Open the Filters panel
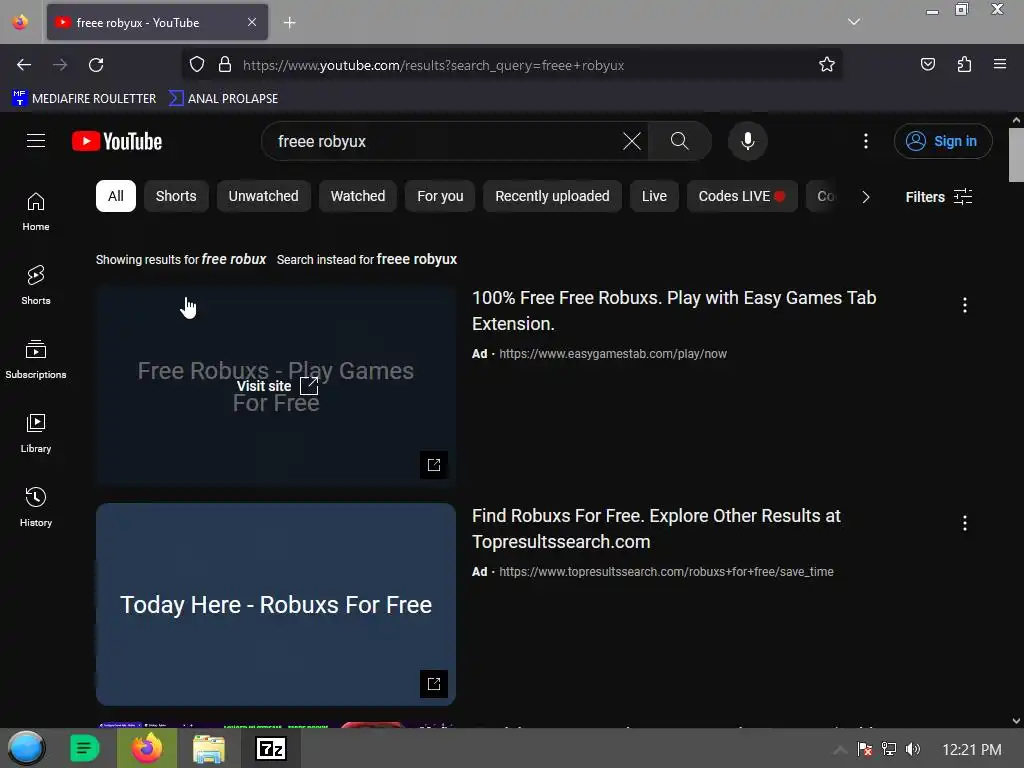1024x768 pixels. pos(938,197)
